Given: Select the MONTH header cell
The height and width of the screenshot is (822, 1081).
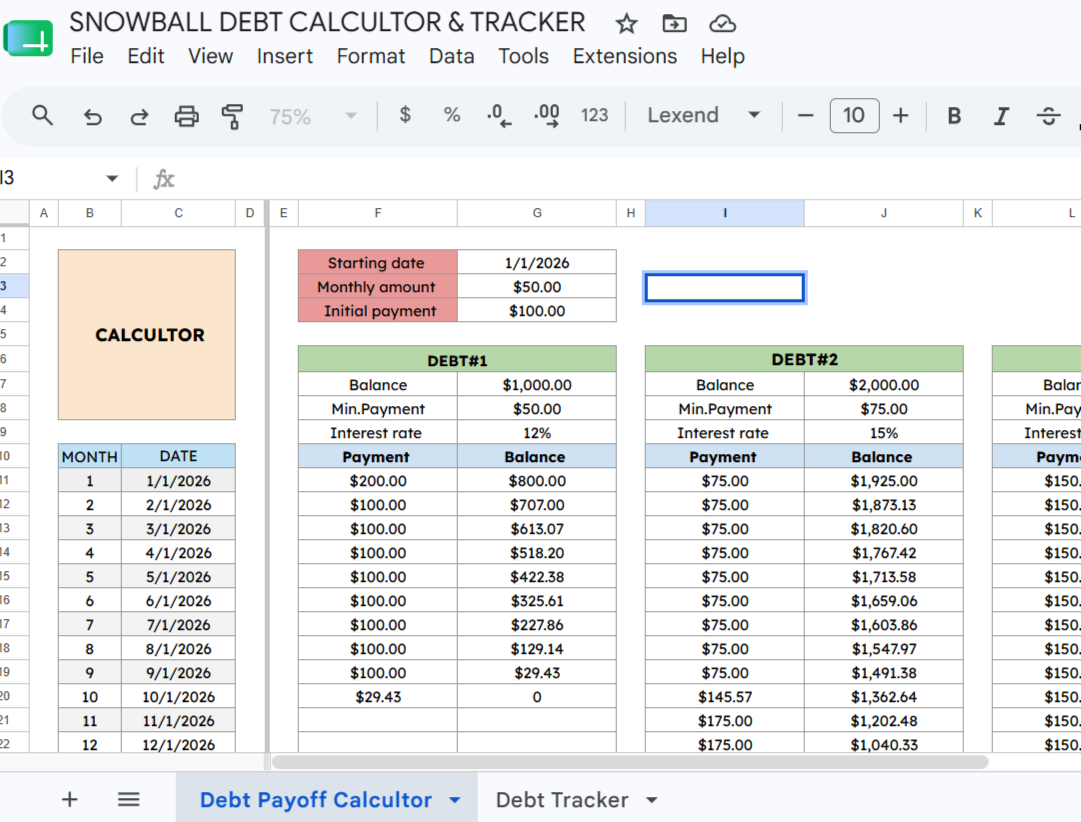Looking at the screenshot, I should point(90,457).
